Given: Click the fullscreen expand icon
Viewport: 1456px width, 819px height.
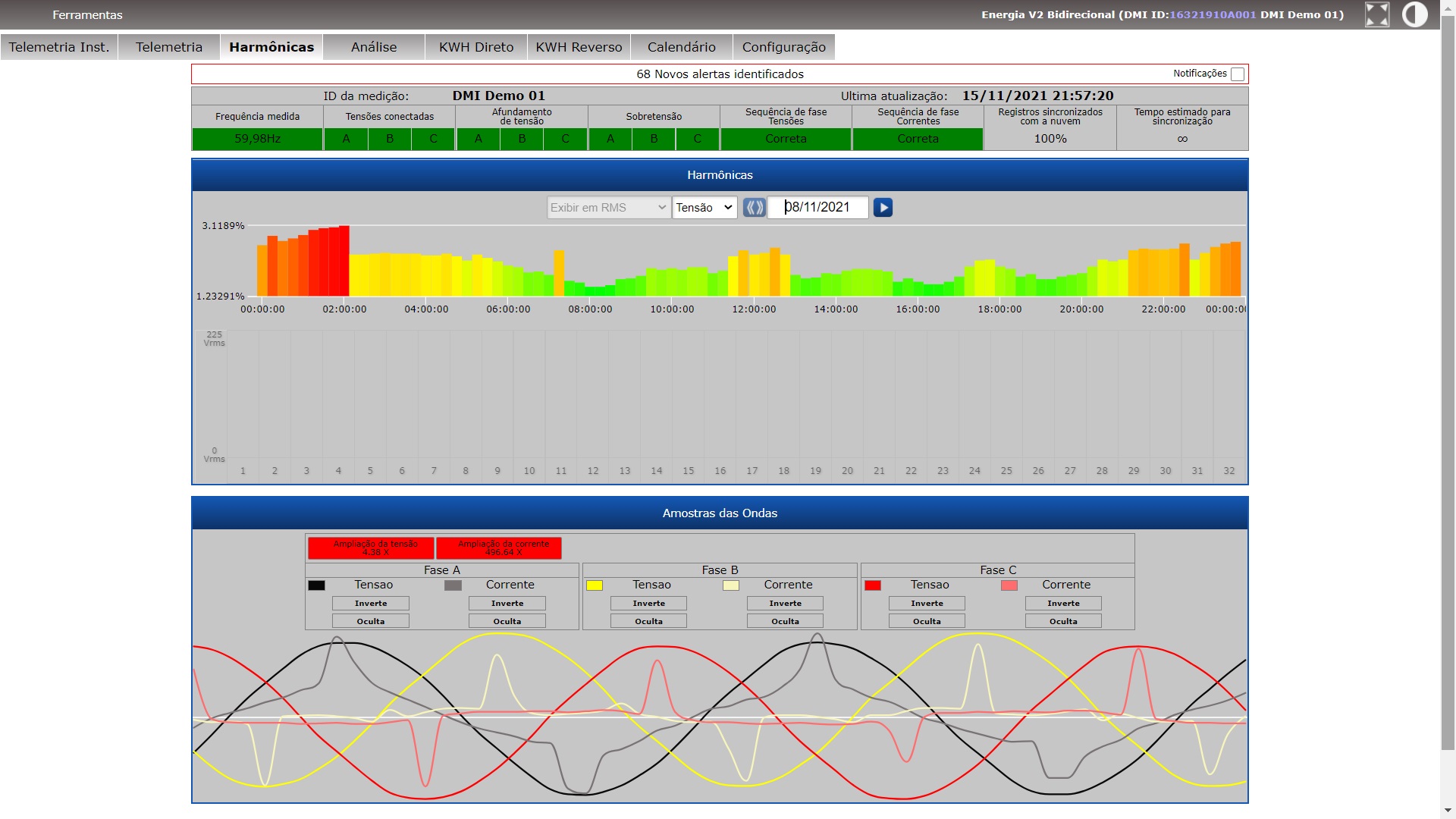Looking at the screenshot, I should point(1376,14).
